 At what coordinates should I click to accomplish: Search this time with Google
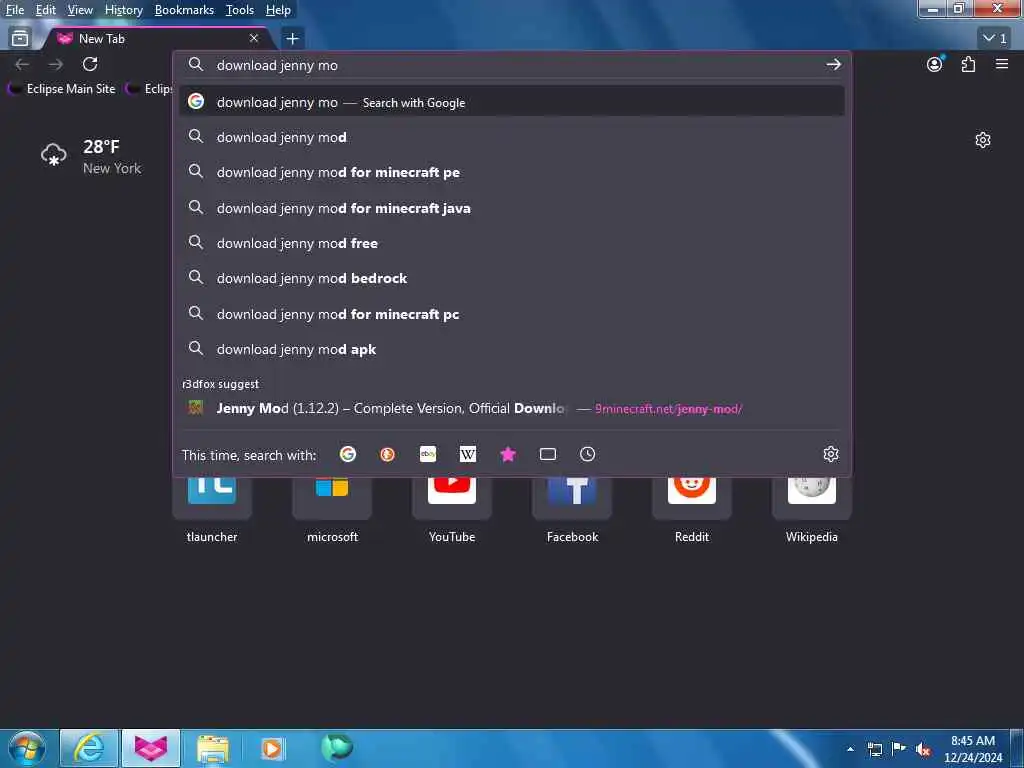(x=348, y=454)
